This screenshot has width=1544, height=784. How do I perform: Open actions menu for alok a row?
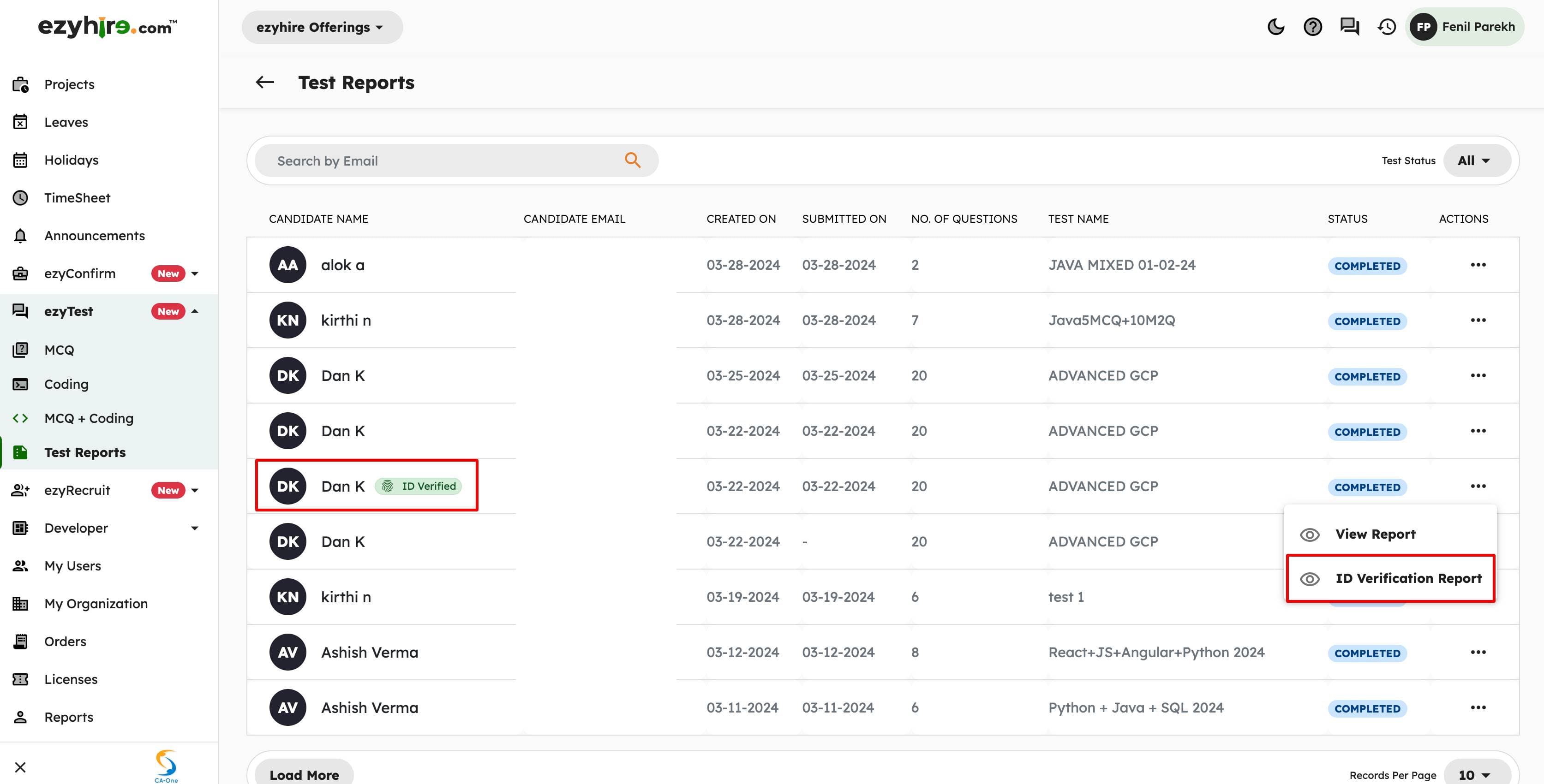click(1478, 265)
